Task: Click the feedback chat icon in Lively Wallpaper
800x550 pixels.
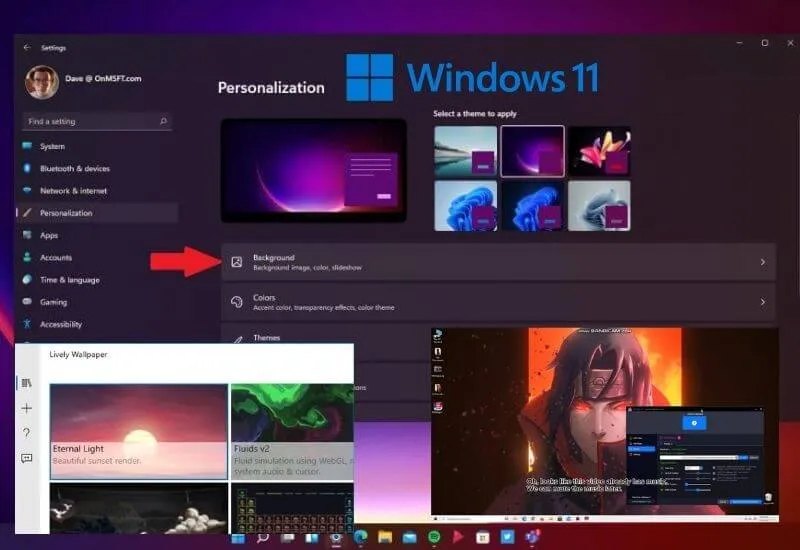Action: 27,458
